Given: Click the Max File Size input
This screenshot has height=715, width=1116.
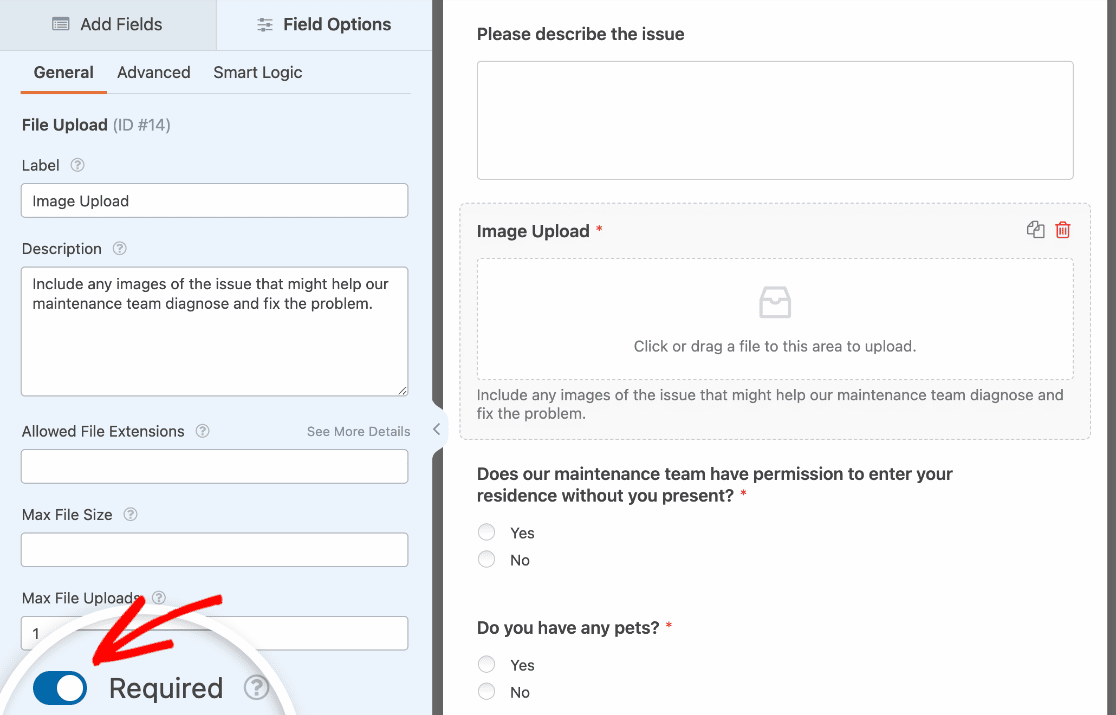Looking at the screenshot, I should point(214,550).
